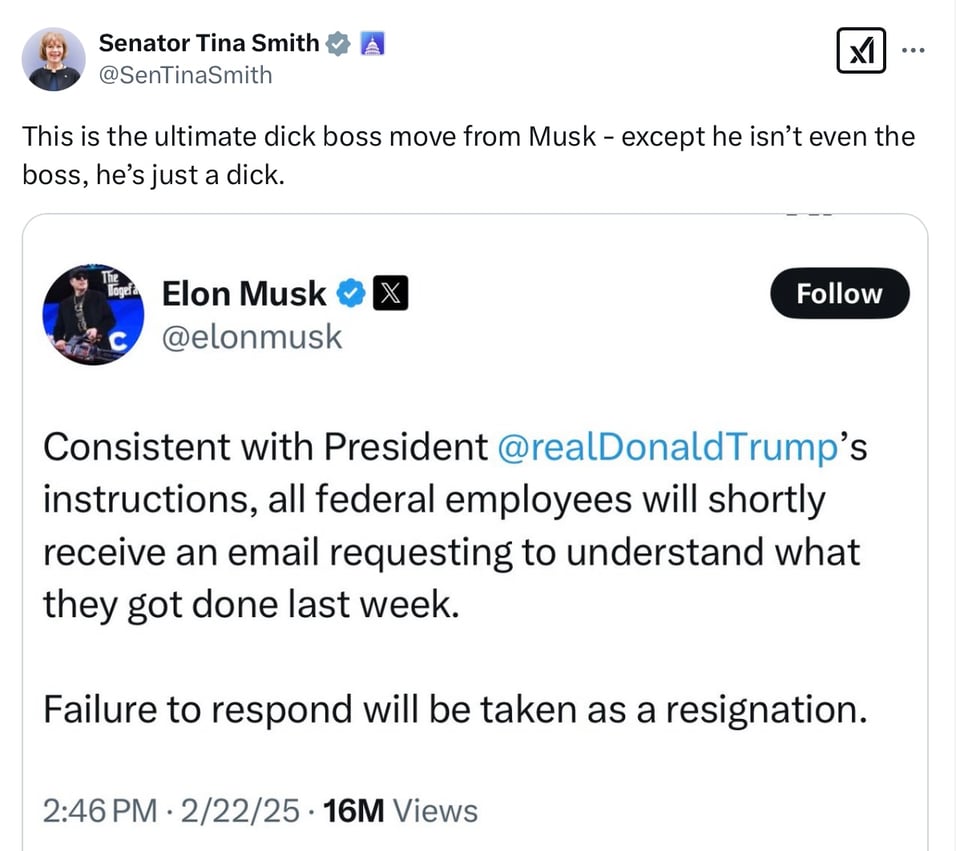Click Elon Musk's blue verified checkmark
Image resolution: width=960 pixels, height=851 pixels.
tap(350, 294)
